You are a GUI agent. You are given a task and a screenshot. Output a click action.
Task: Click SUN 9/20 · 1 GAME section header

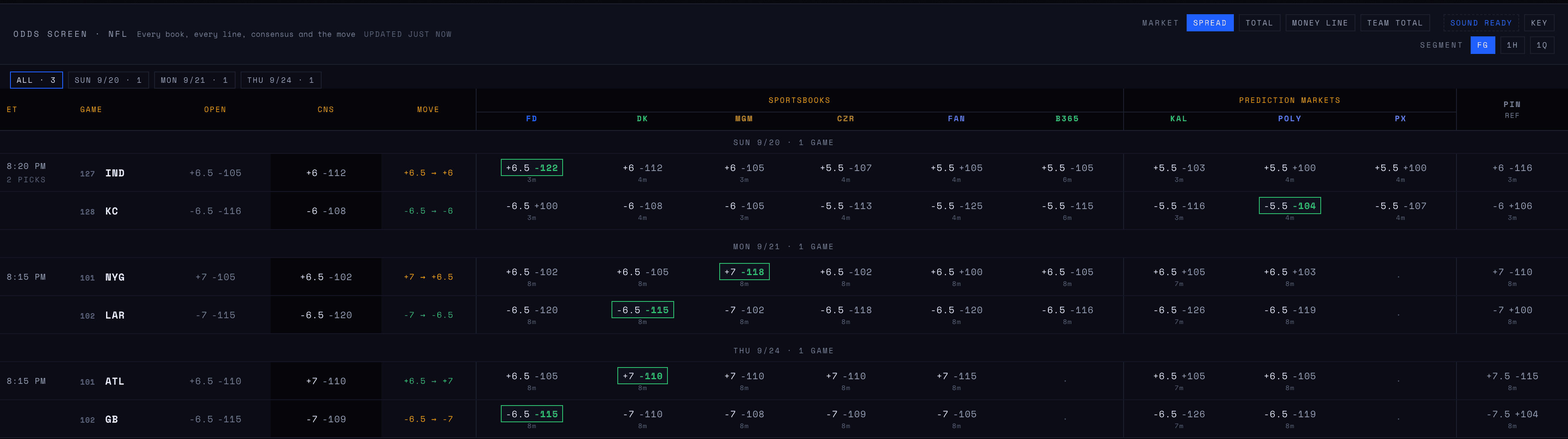click(x=784, y=143)
